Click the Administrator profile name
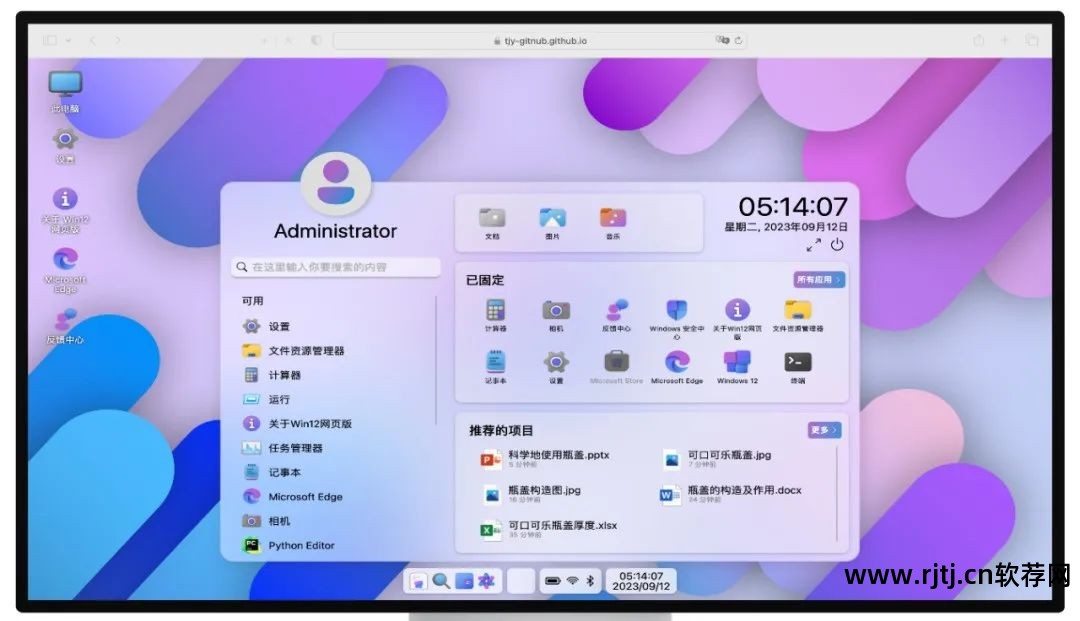Viewport: 1080px width, 621px height. pyautogui.click(x=334, y=230)
